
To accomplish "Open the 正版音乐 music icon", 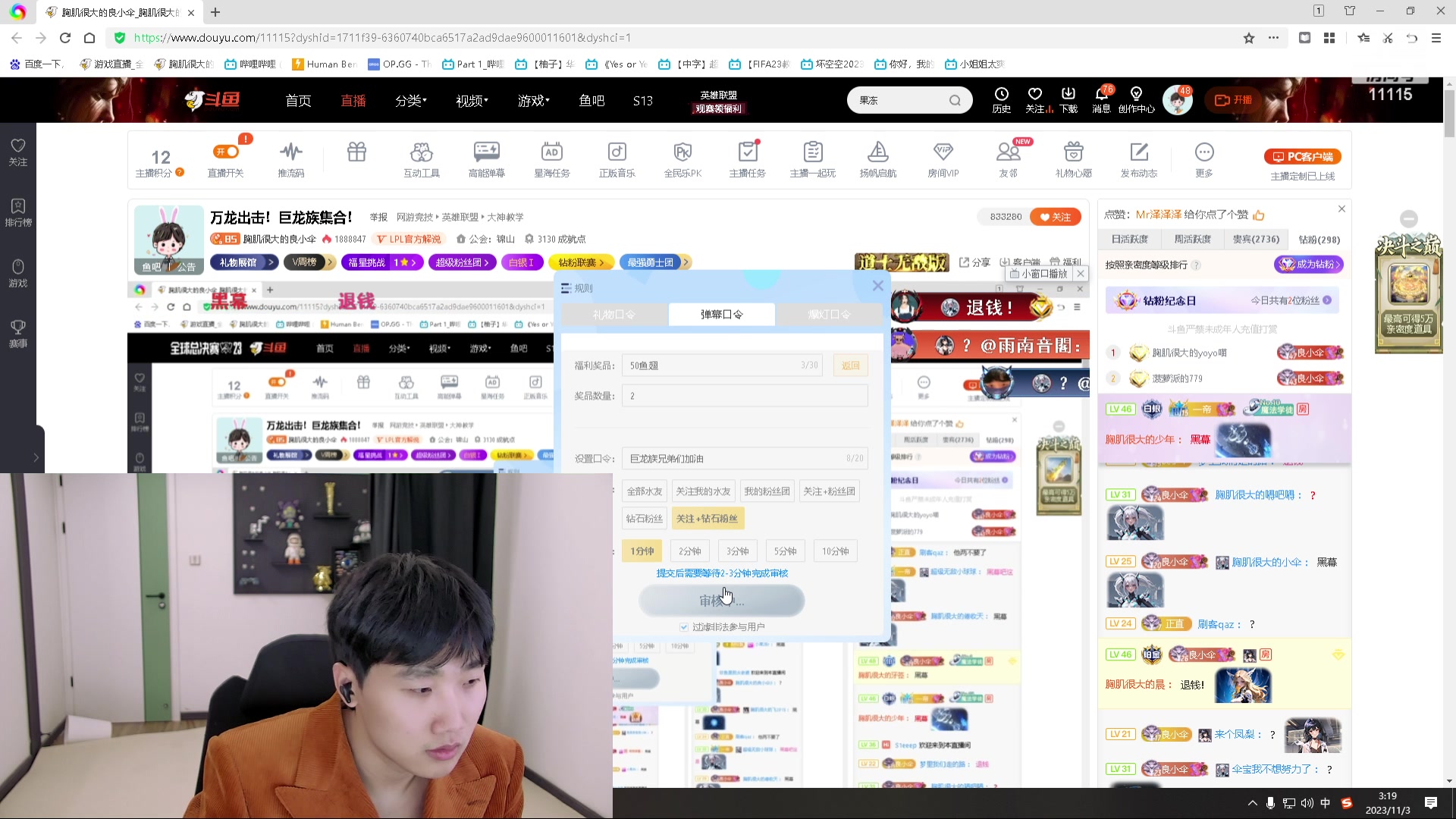I will tap(617, 152).
